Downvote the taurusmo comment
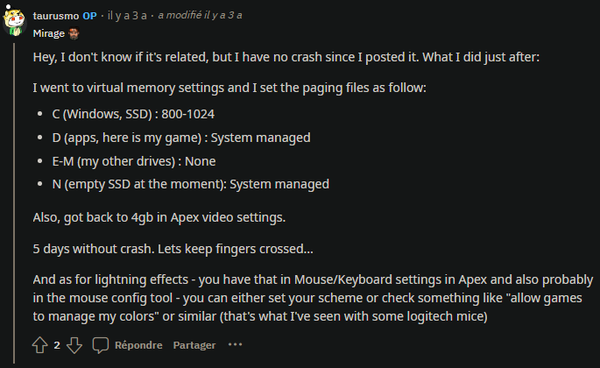Screen dimensions: 600x368 click(74, 345)
